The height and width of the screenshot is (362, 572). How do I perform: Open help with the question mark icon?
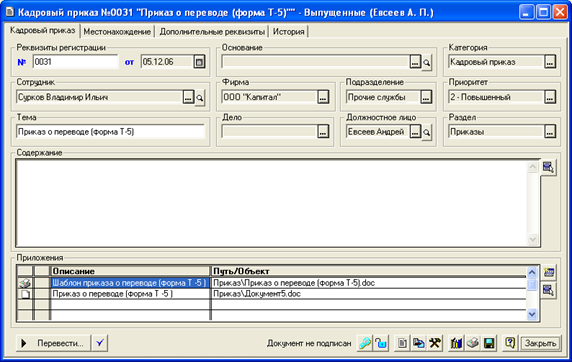click(x=510, y=343)
